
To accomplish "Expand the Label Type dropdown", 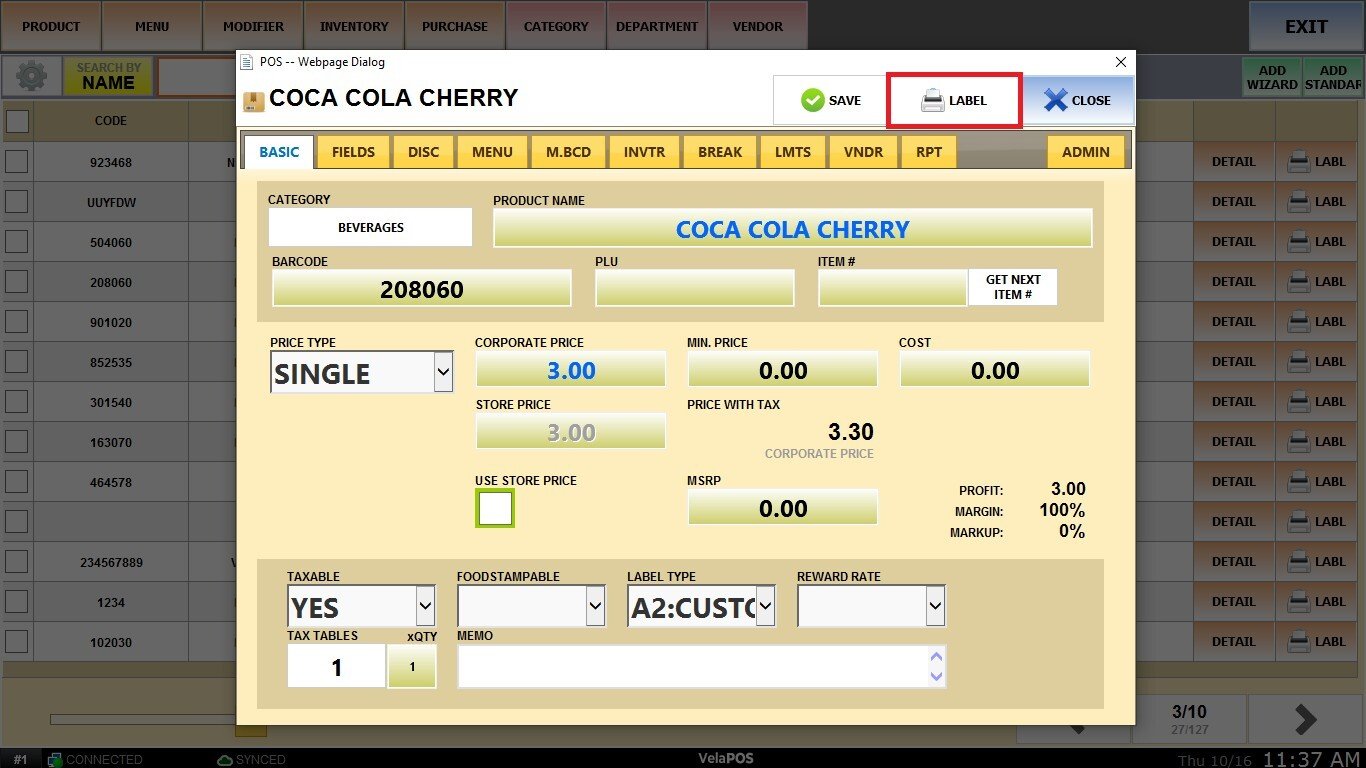I will [x=765, y=606].
